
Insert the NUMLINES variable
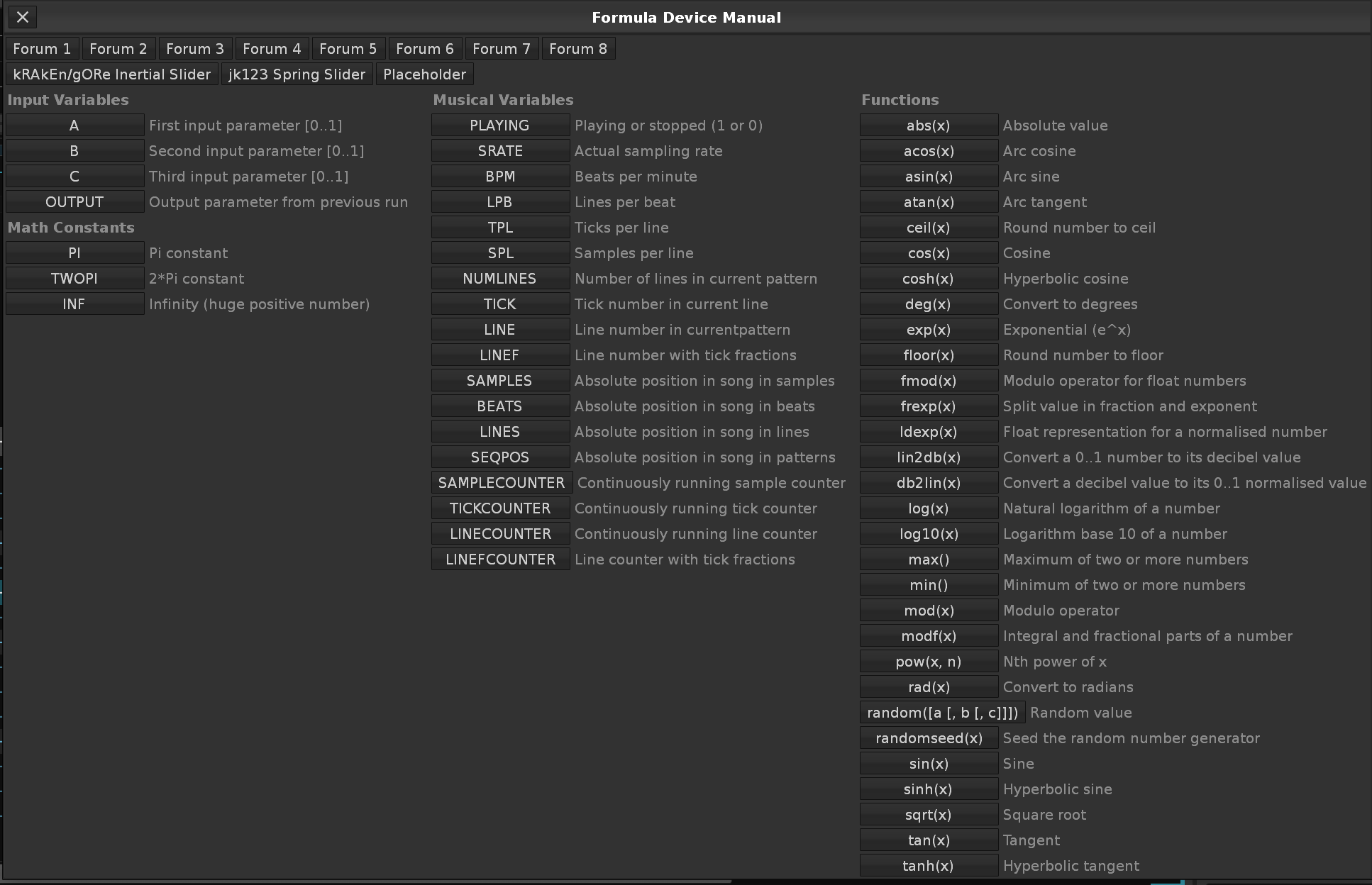500,279
